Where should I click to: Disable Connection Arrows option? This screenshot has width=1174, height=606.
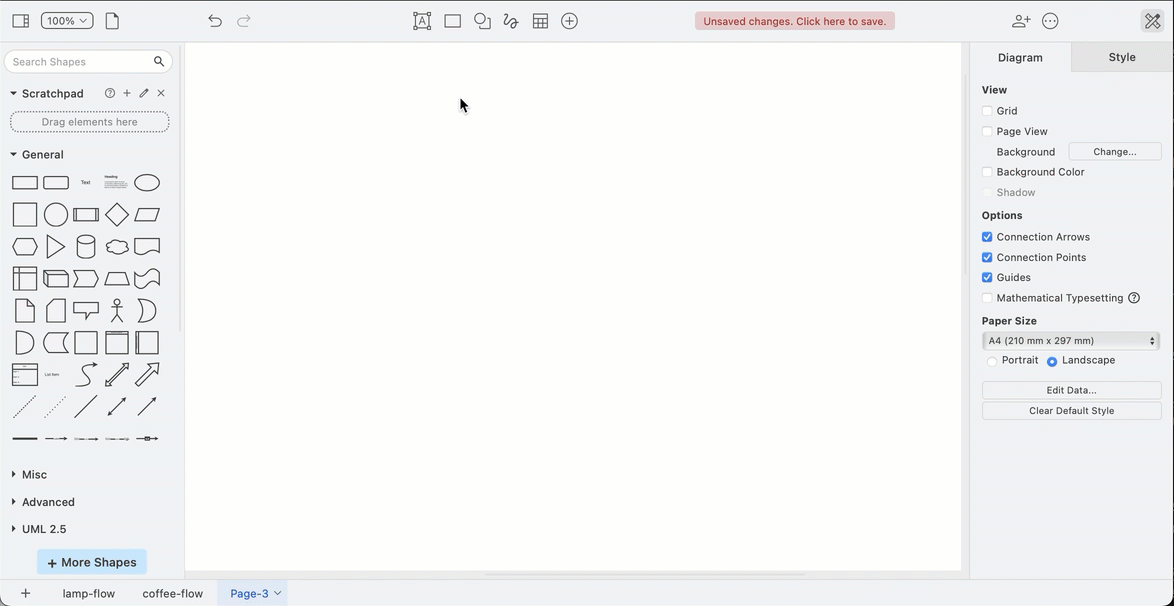coord(987,237)
